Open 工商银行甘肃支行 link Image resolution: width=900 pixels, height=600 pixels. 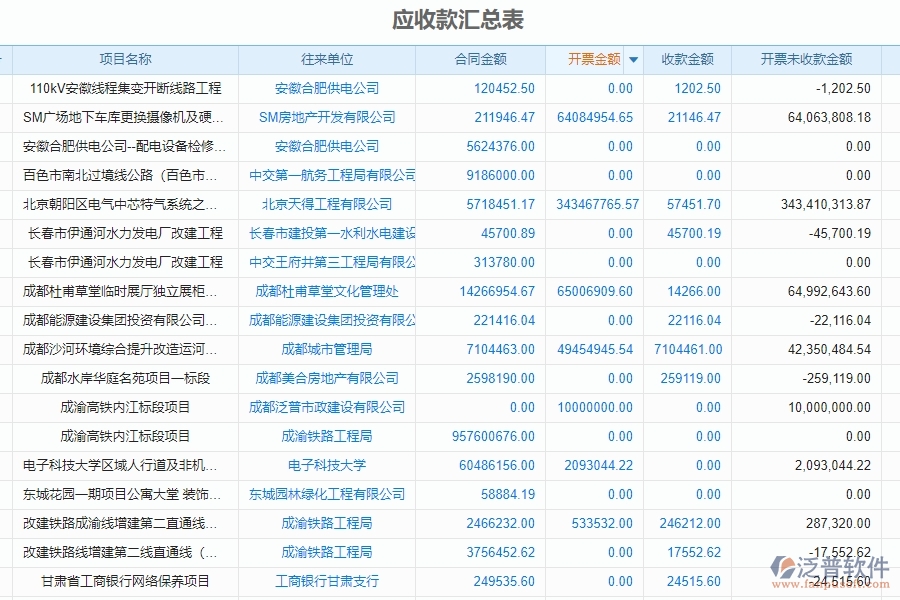[x=331, y=581]
